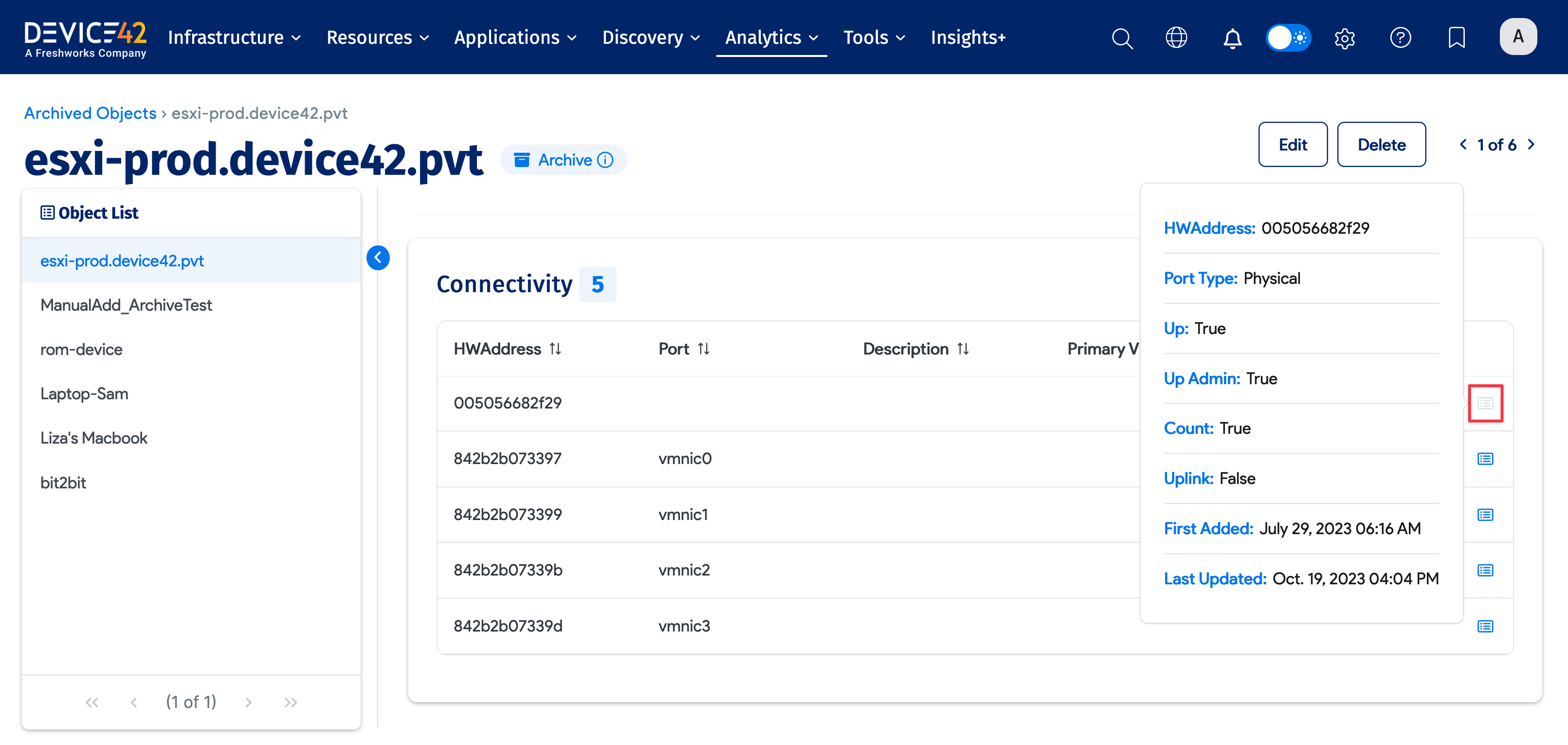
Task: Click the globe language icon
Action: point(1176,38)
